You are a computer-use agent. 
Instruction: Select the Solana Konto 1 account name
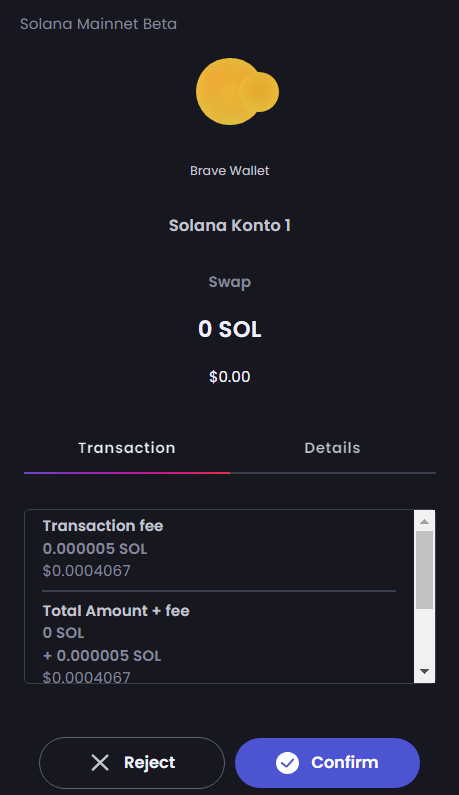[x=230, y=226]
